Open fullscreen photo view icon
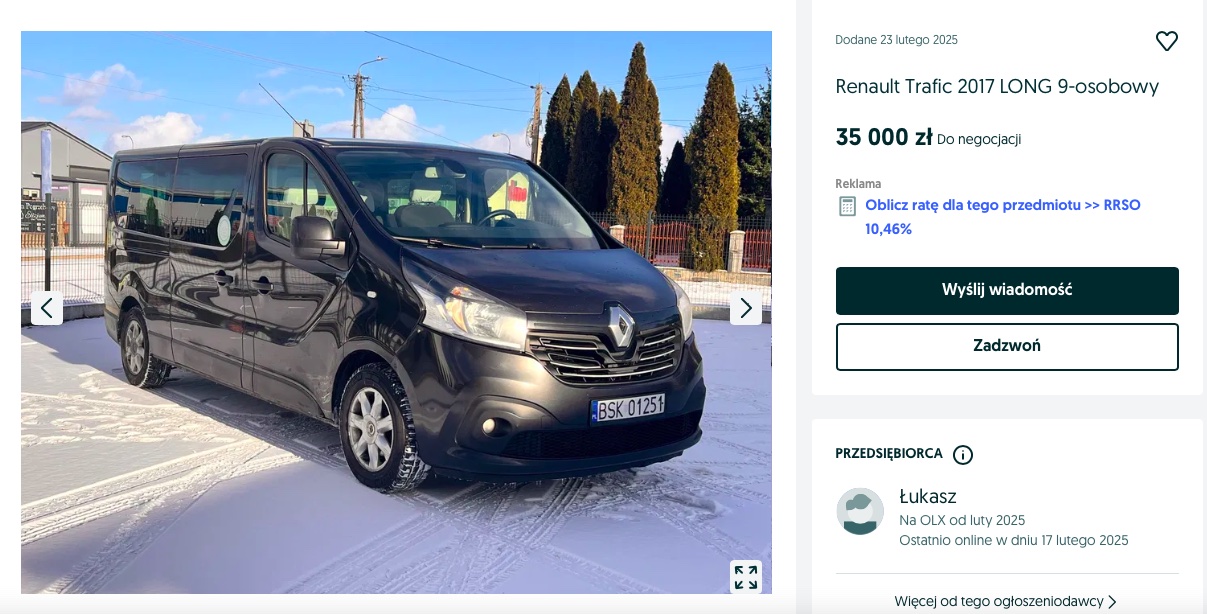The width and height of the screenshot is (1207, 614). click(x=746, y=577)
